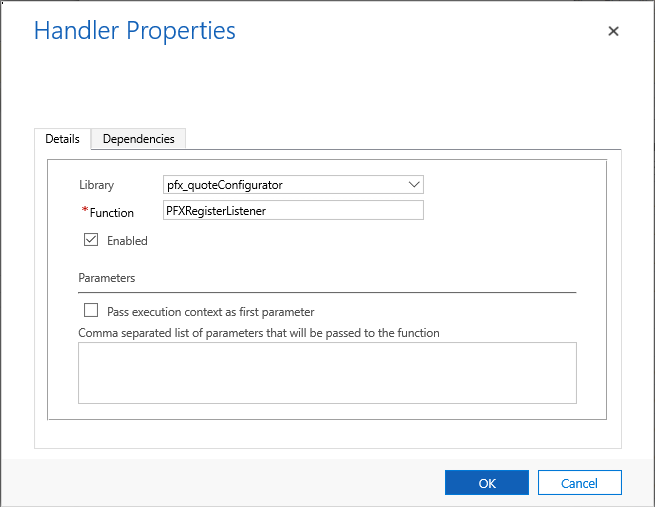The width and height of the screenshot is (655, 507).
Task: Click the red required asterisk beside Function
Action: coord(84,211)
